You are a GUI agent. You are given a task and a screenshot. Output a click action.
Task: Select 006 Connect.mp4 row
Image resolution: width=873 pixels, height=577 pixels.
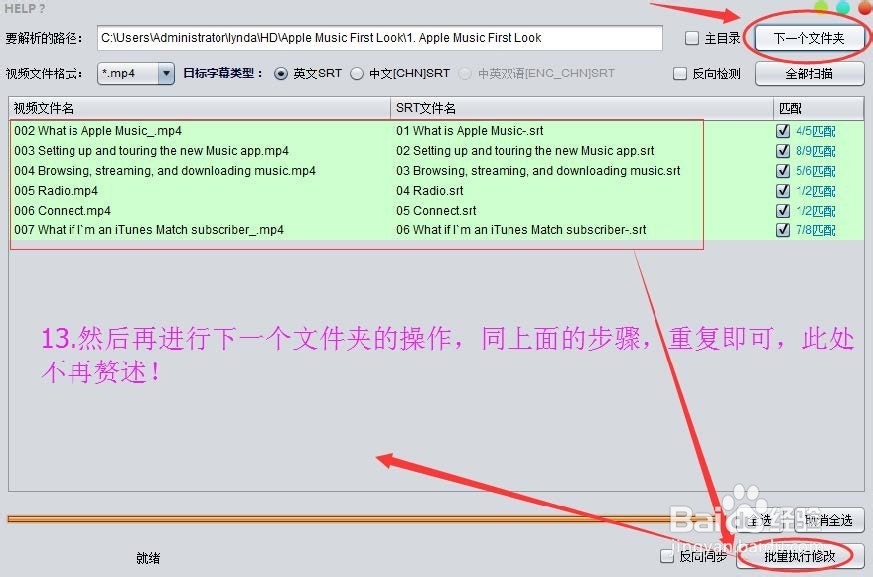[x=62, y=211]
